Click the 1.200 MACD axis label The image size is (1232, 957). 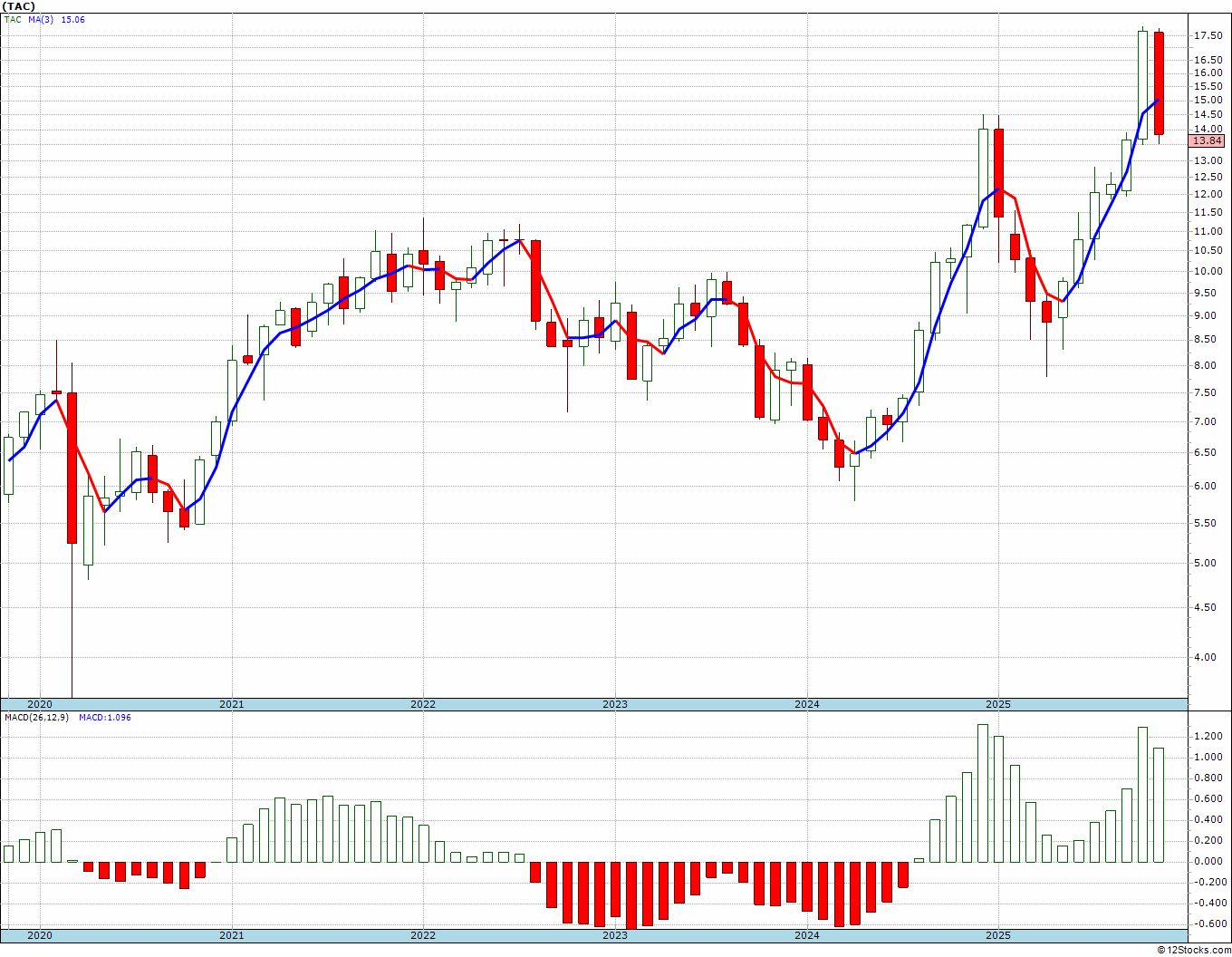click(x=1208, y=736)
